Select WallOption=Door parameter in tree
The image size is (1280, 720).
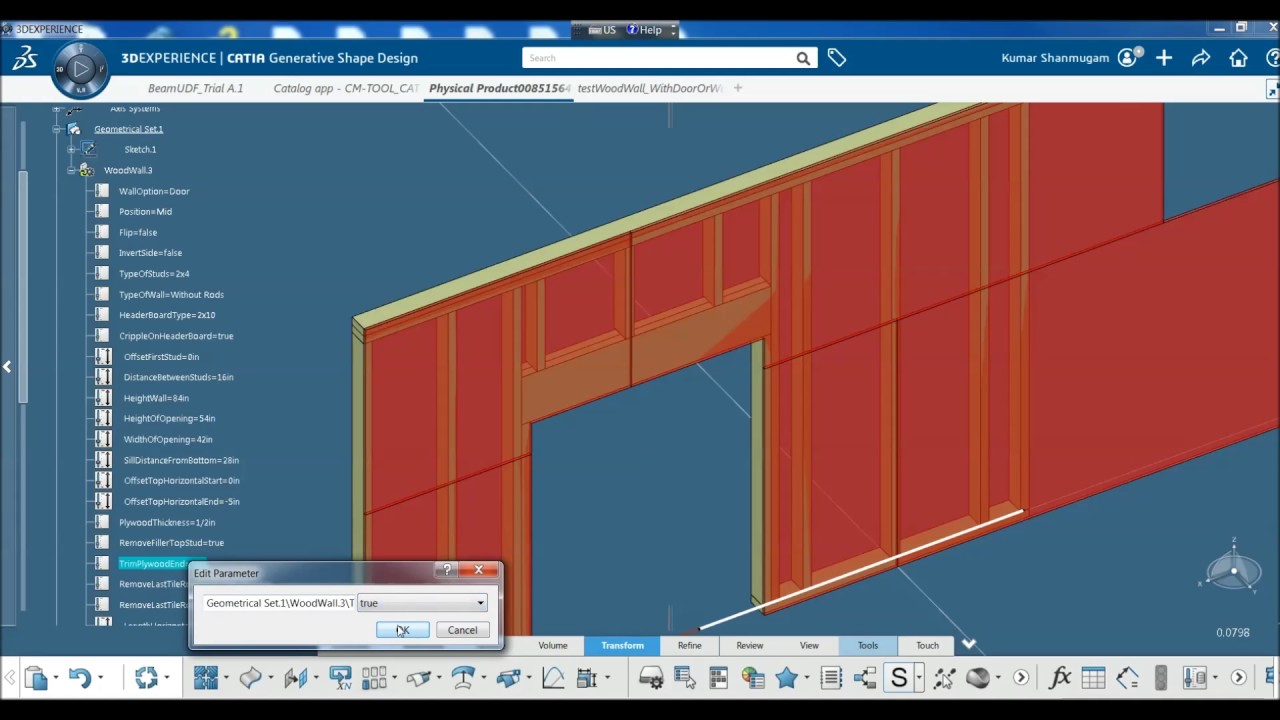154,191
